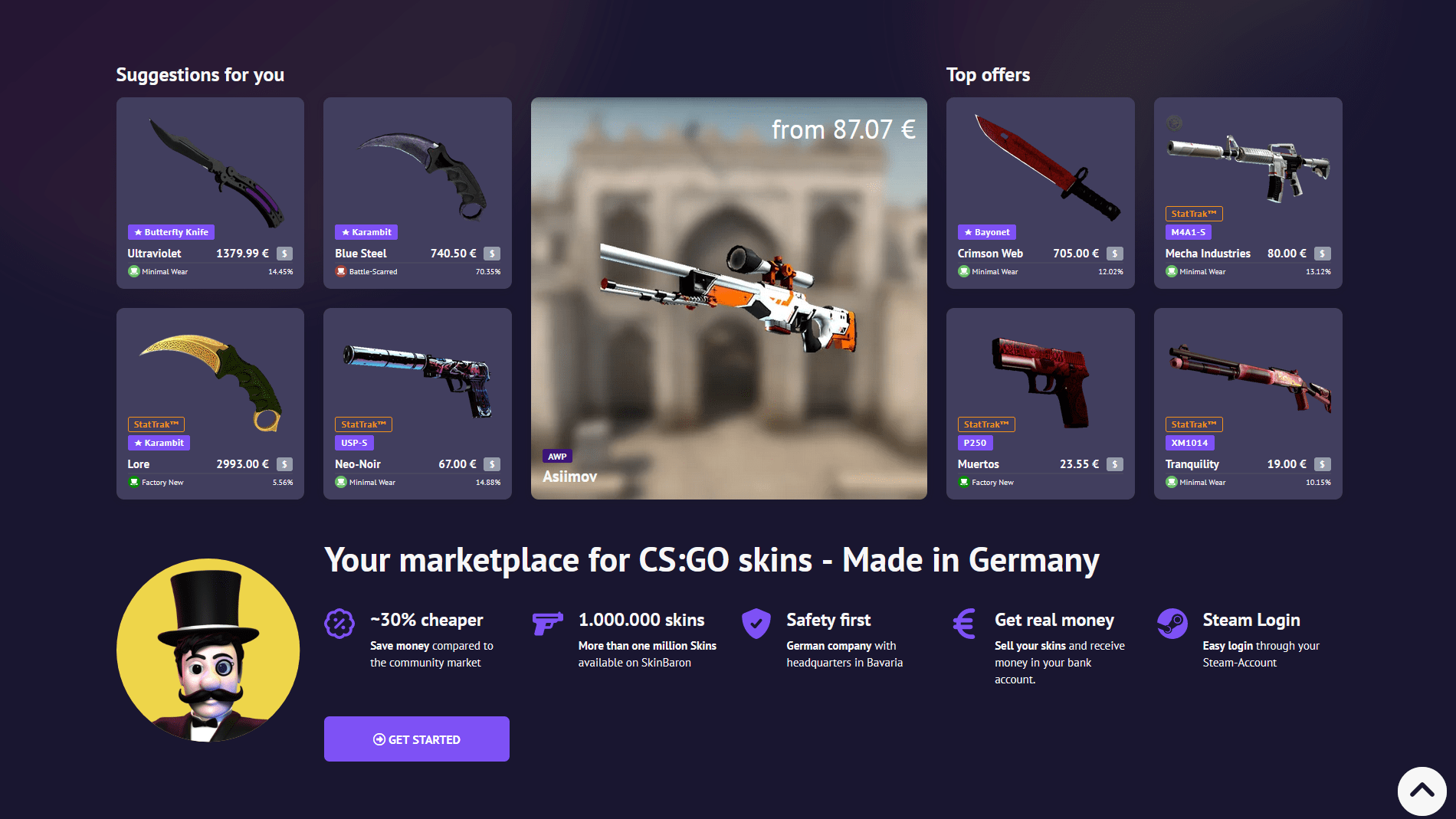
Task: Select the Butterfly Knife tag
Action: pos(171,232)
